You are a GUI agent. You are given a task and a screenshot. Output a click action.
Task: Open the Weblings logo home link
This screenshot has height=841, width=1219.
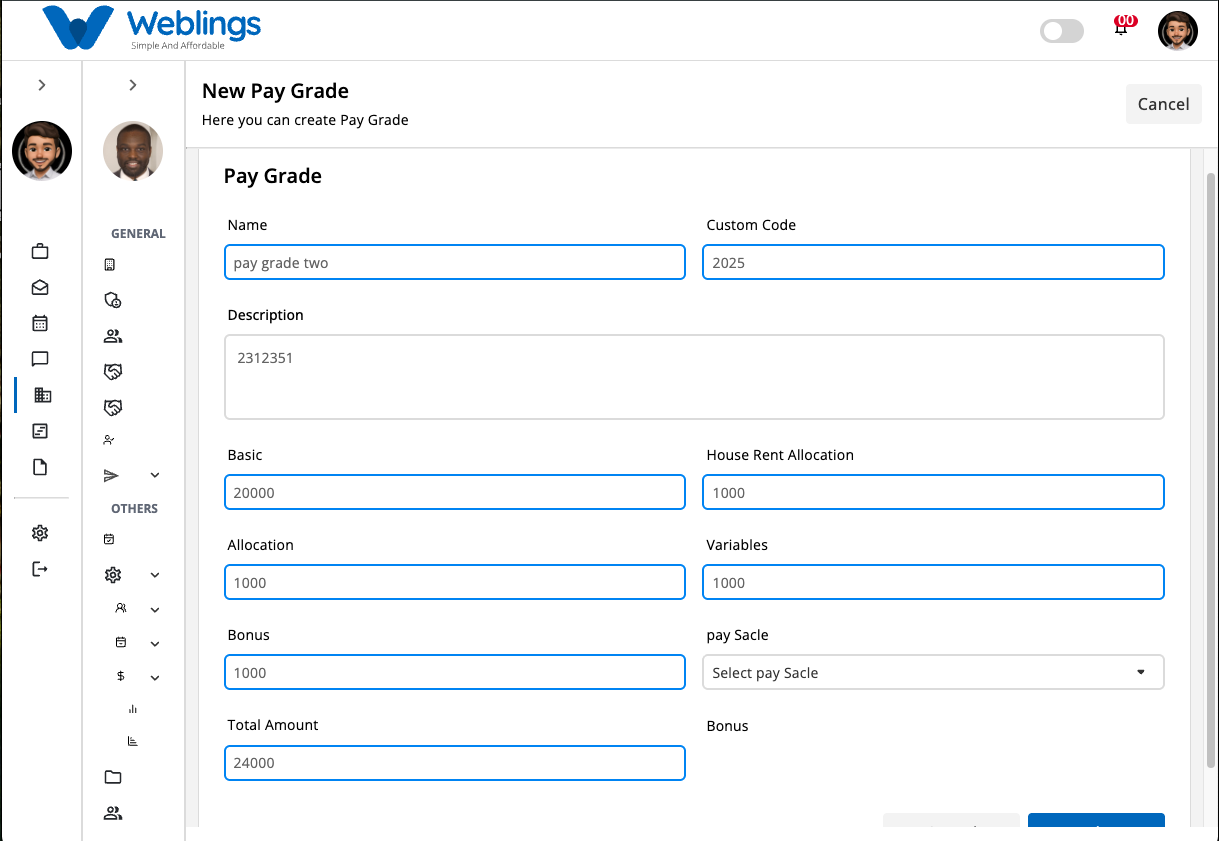pos(152,28)
